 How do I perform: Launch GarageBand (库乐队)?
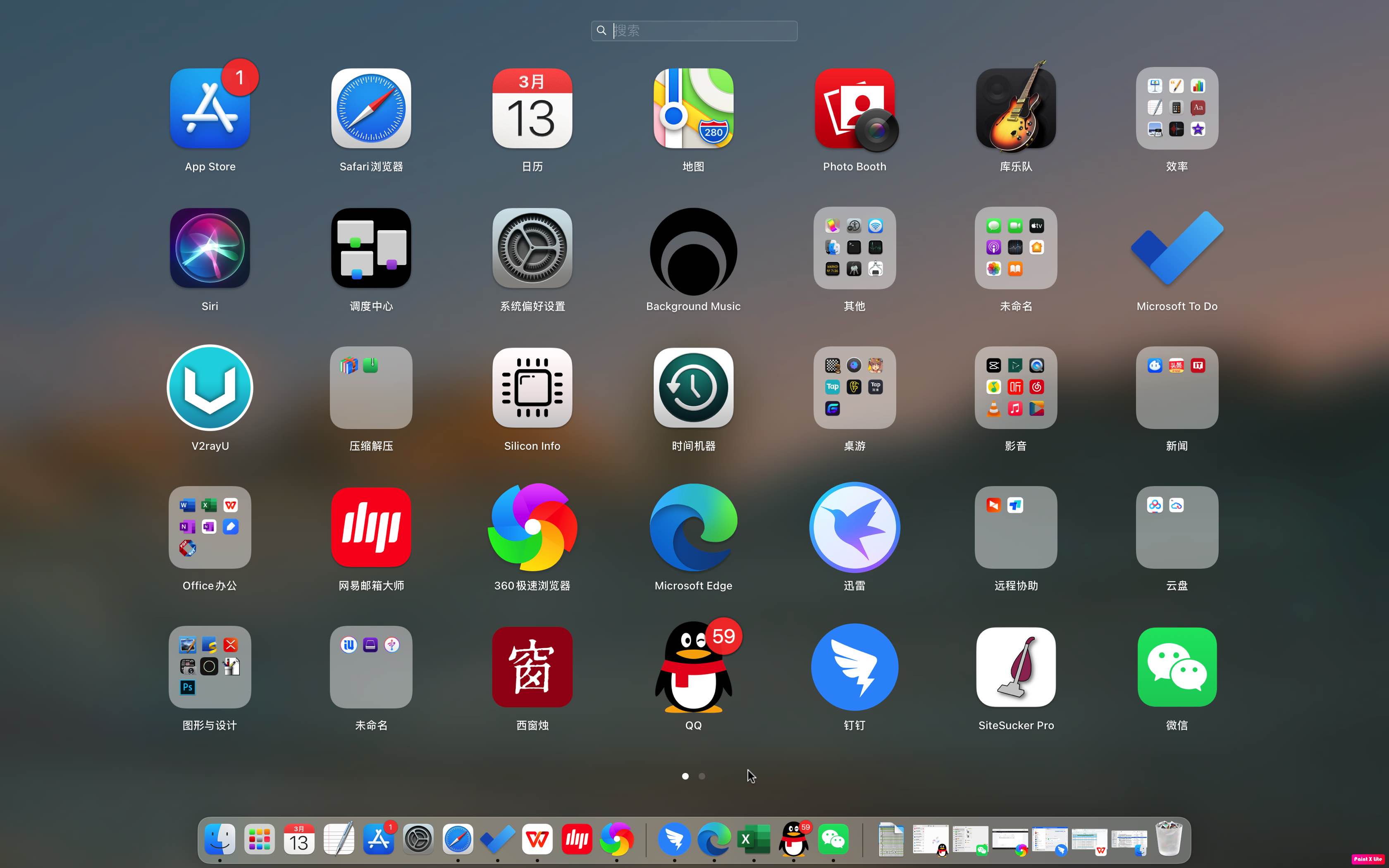[x=1015, y=109]
